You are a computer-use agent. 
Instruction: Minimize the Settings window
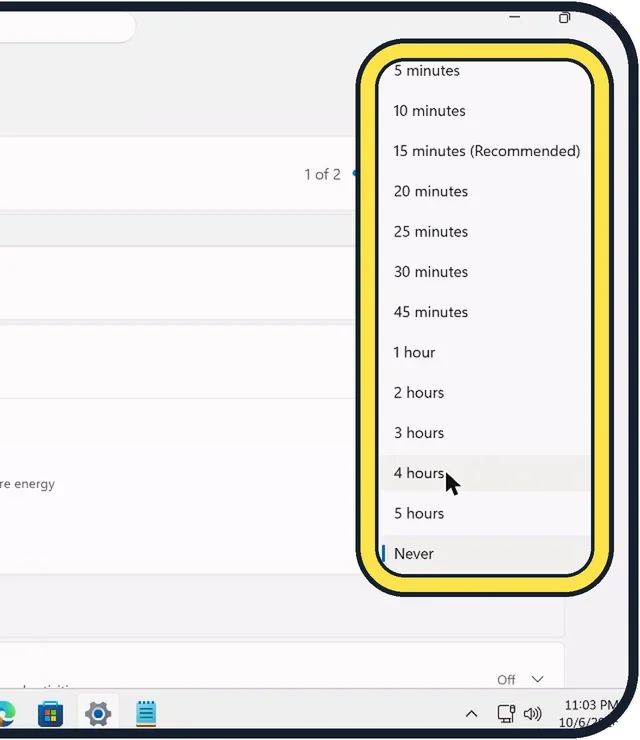tap(514, 17)
